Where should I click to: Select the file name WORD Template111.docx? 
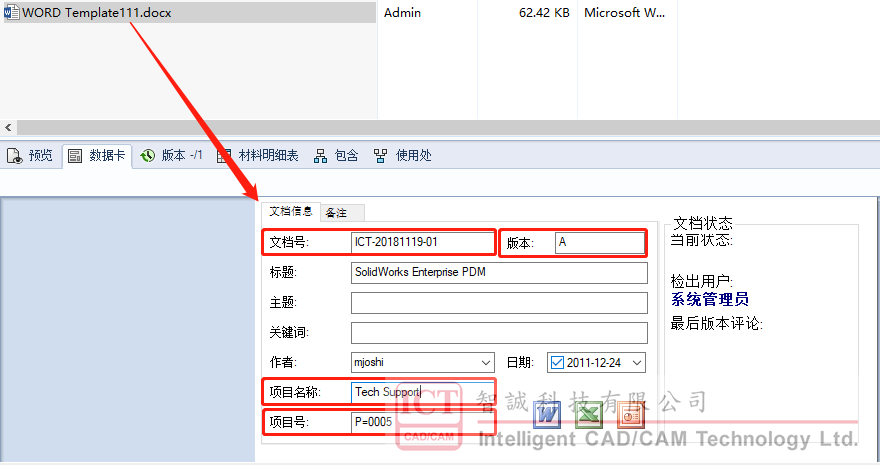(x=97, y=12)
